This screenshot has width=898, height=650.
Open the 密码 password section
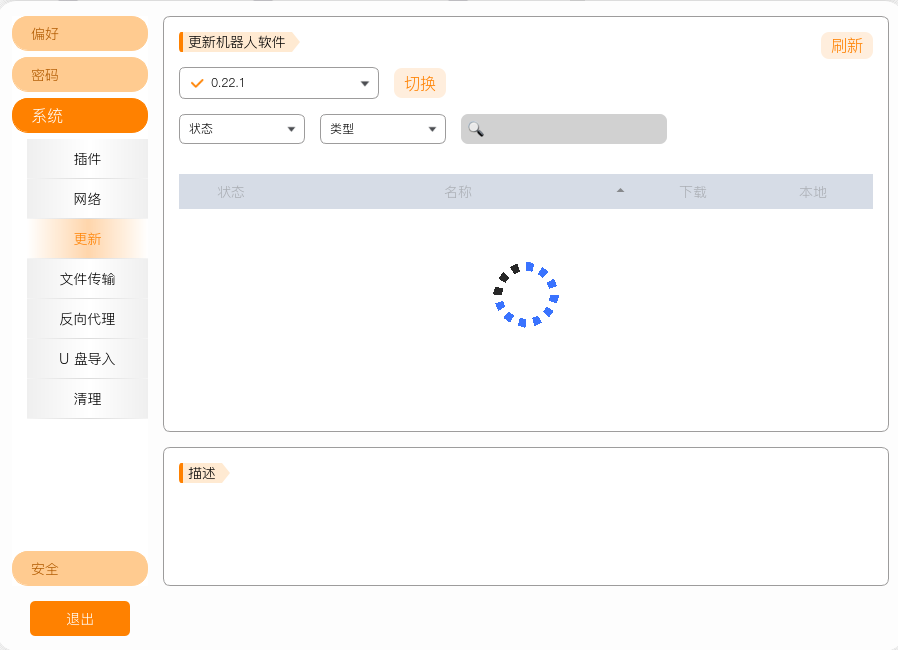pos(80,75)
